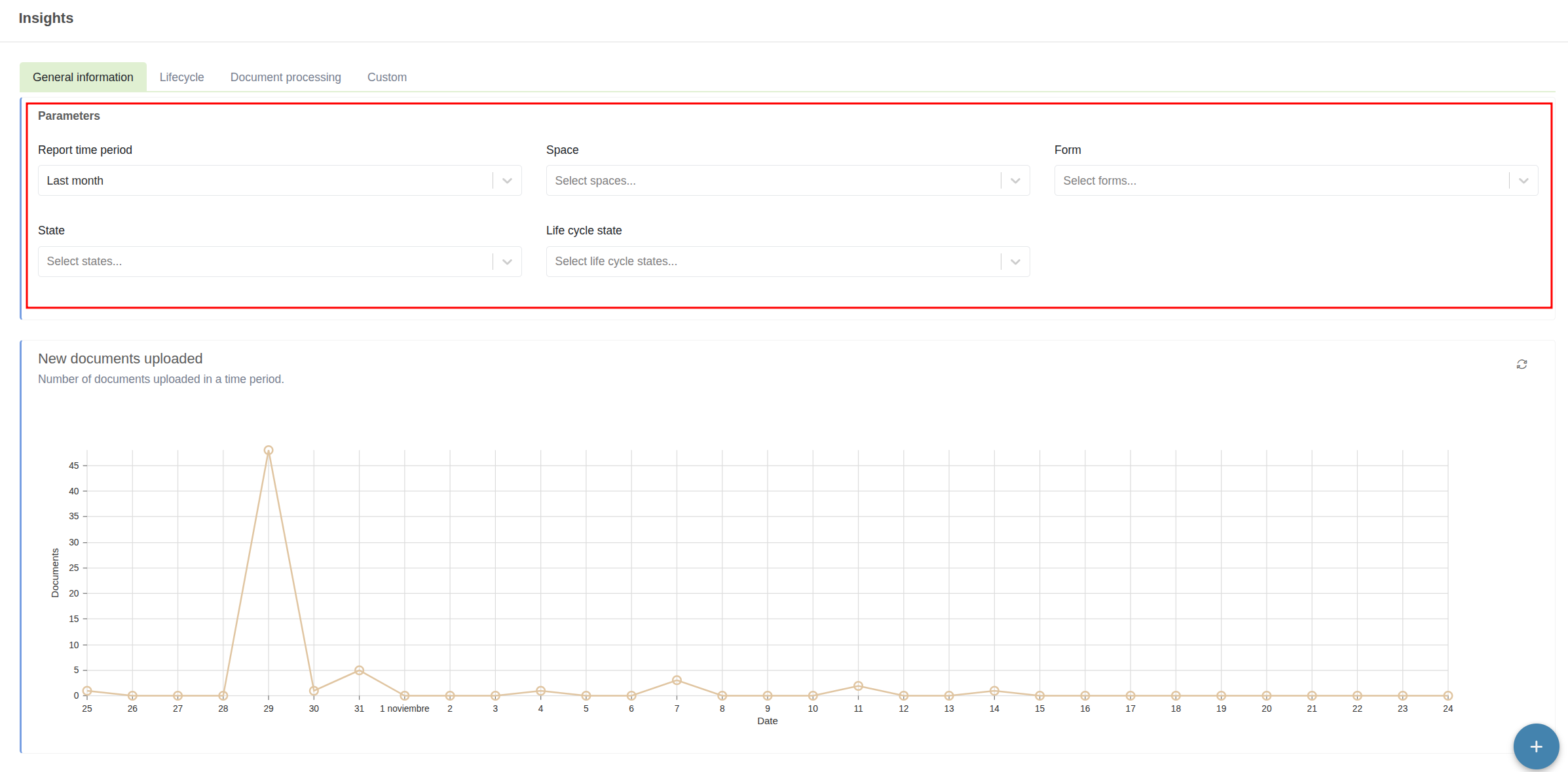Switch to the Lifecycle tab

coord(181,77)
